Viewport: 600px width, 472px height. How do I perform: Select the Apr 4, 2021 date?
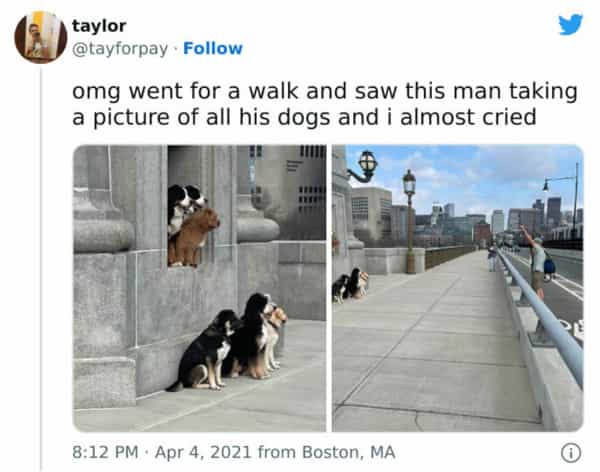(x=203, y=452)
